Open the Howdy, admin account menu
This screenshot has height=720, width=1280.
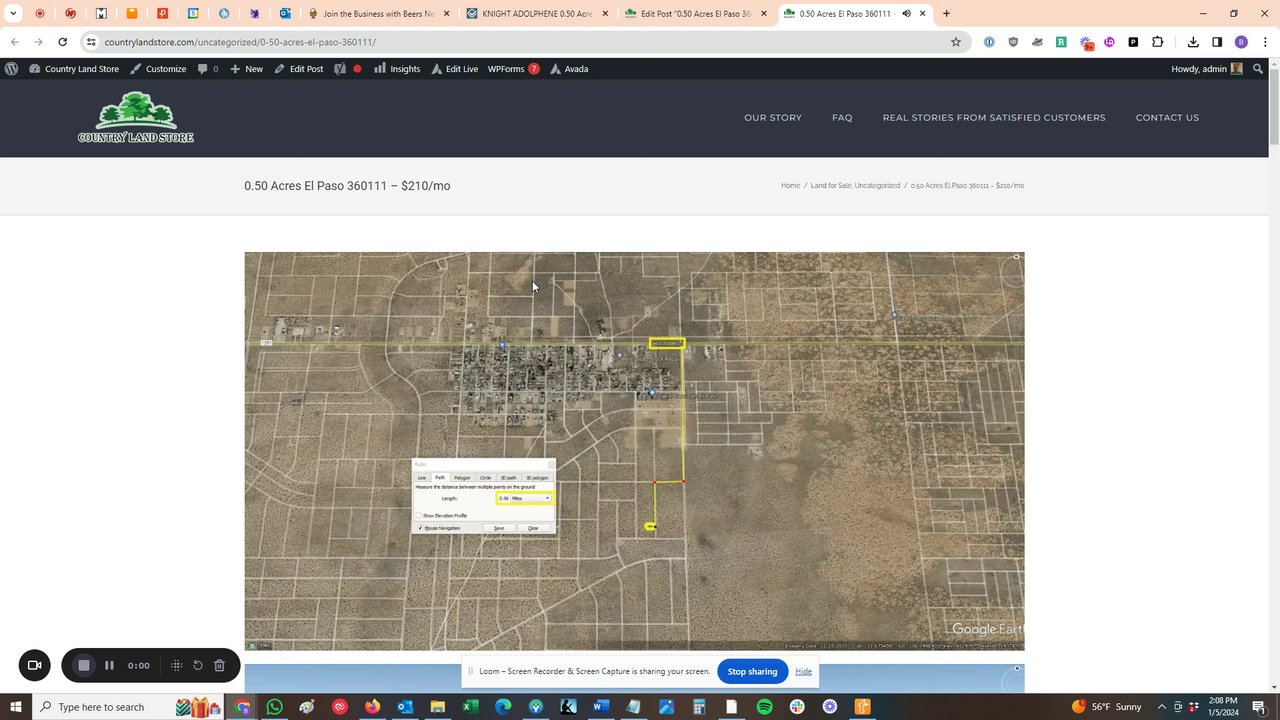click(1206, 69)
